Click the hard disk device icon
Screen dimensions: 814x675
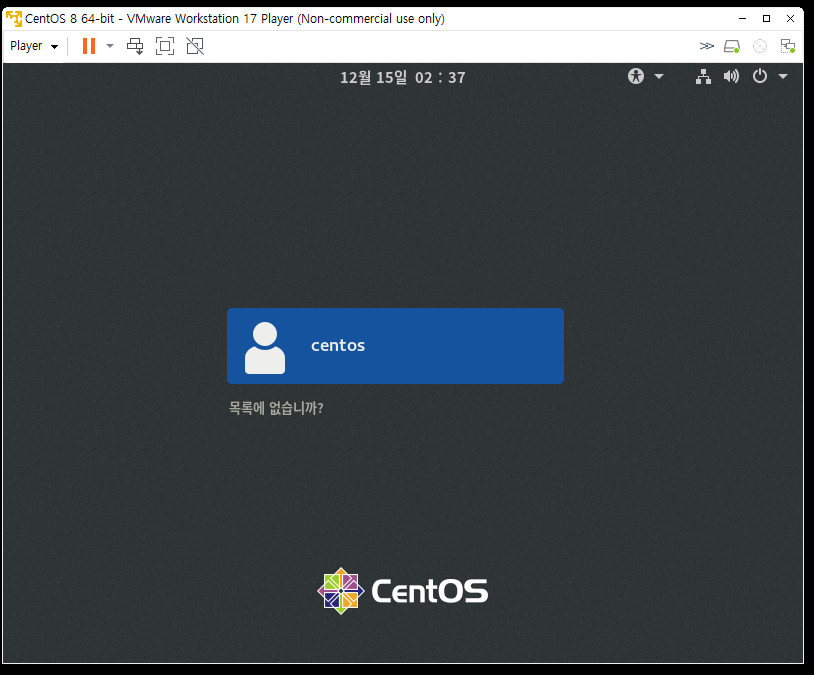(732, 46)
